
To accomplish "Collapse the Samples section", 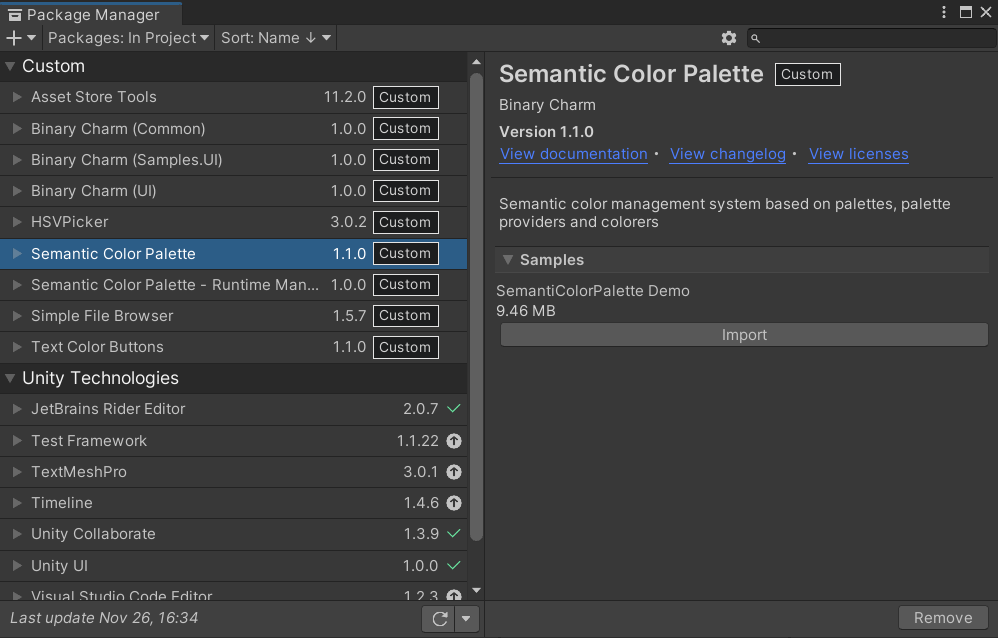I will pos(507,260).
